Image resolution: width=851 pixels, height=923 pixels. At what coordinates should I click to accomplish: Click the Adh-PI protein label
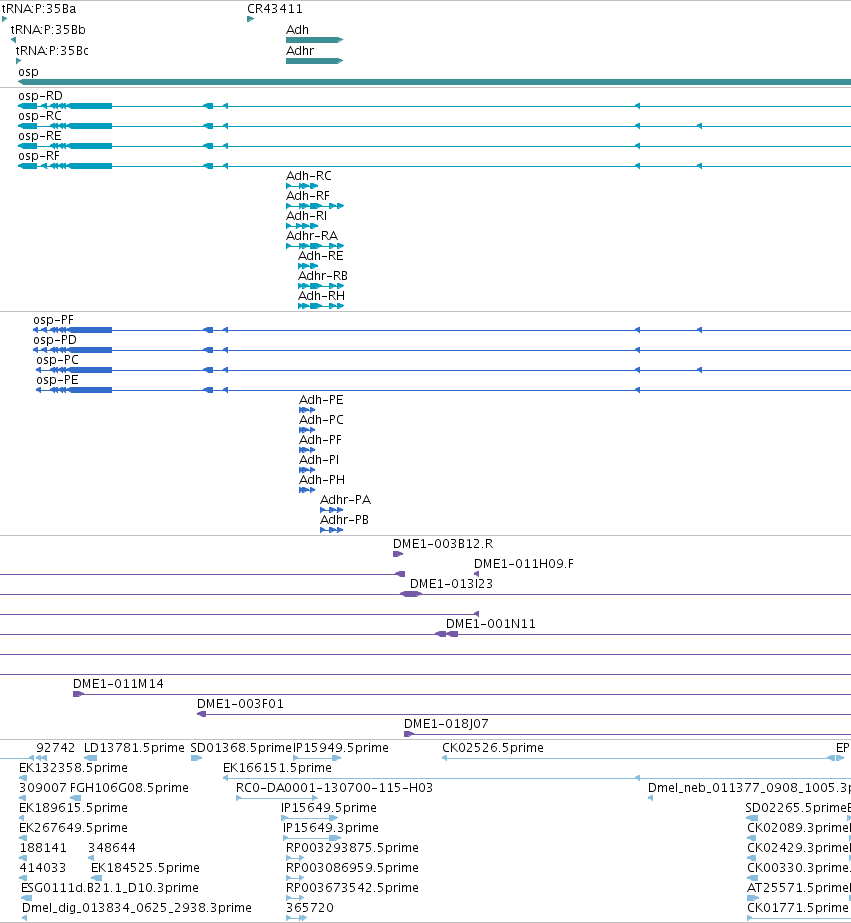coord(319,460)
